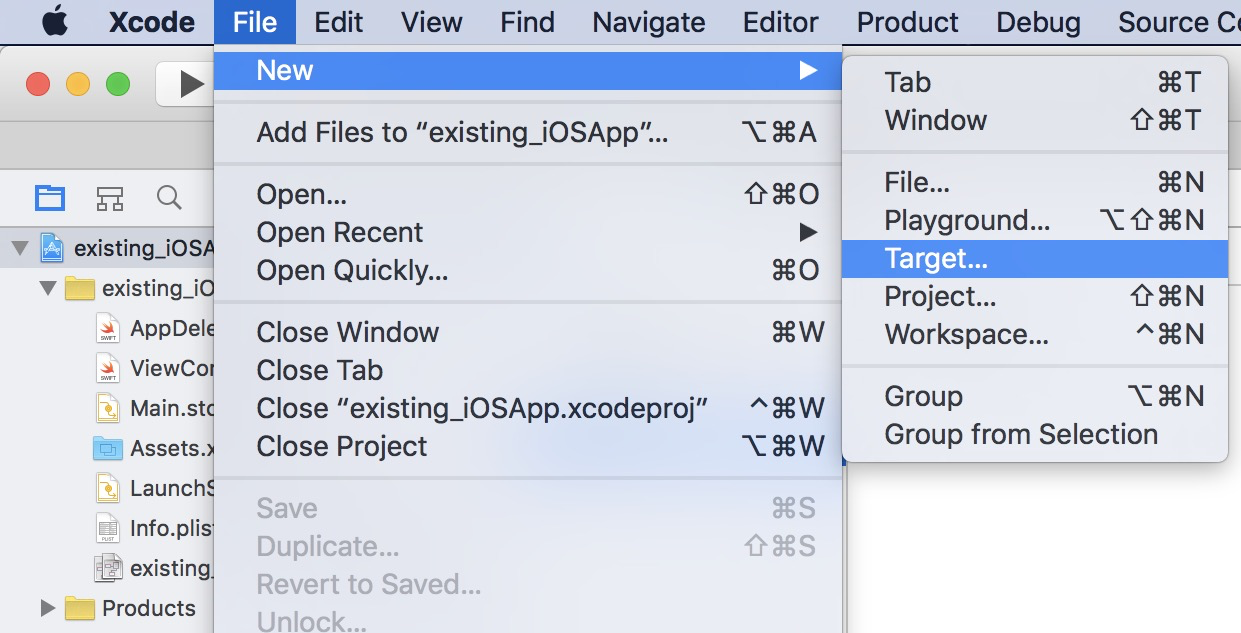
Task: Select the Info.plist file row
Action: click(x=107, y=528)
